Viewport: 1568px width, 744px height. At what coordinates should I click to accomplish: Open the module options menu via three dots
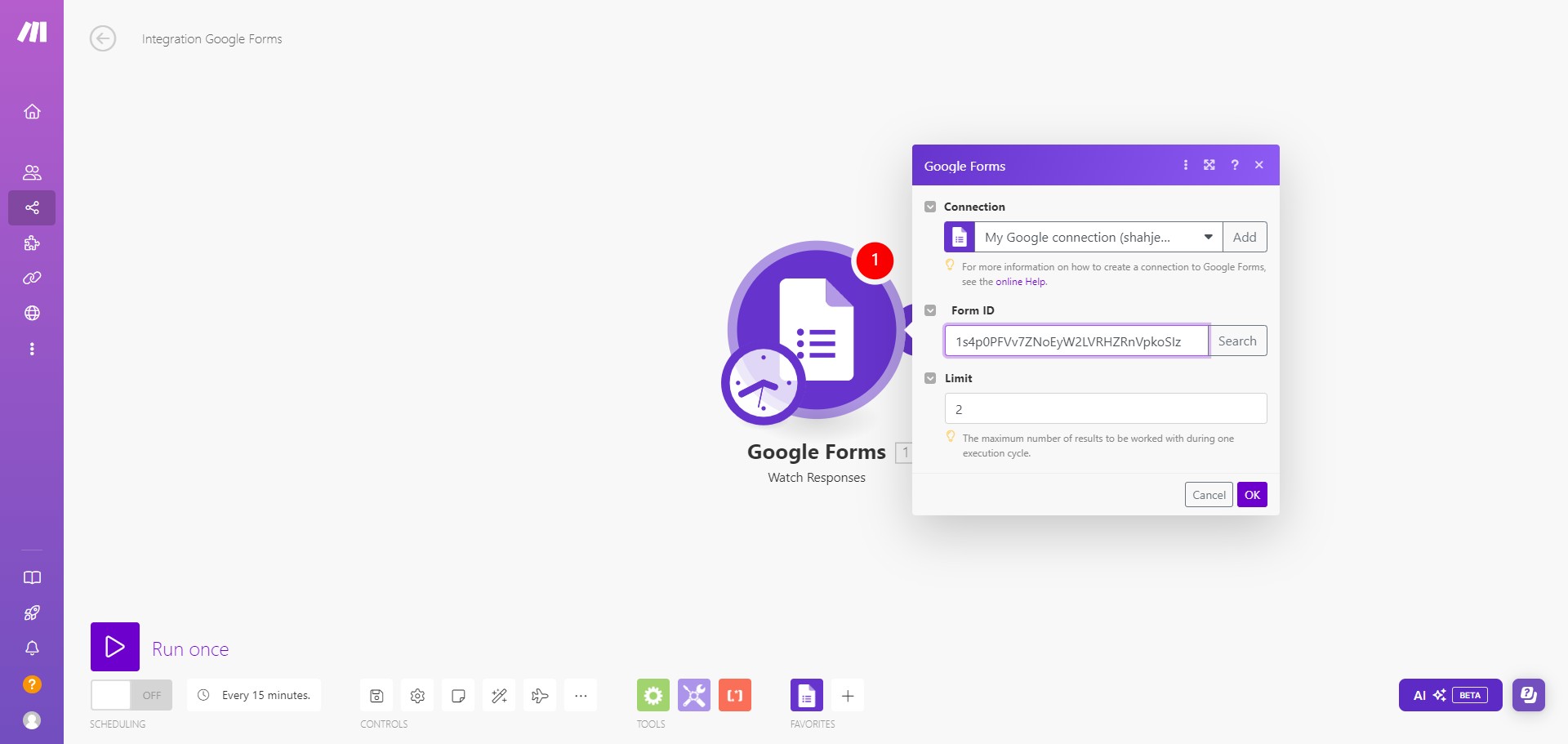pyautogui.click(x=1186, y=165)
